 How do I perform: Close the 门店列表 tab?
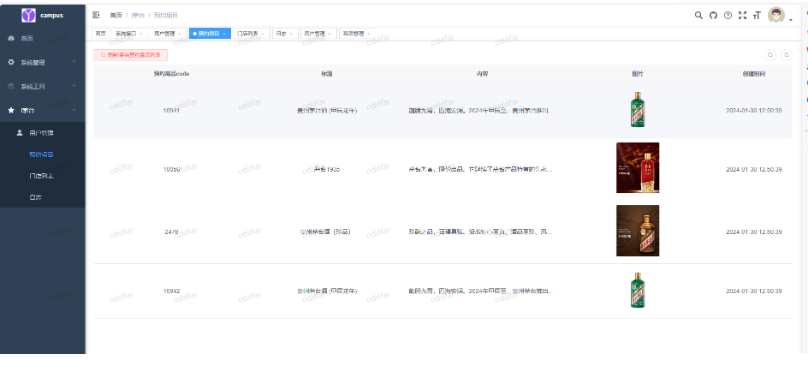click(x=263, y=33)
